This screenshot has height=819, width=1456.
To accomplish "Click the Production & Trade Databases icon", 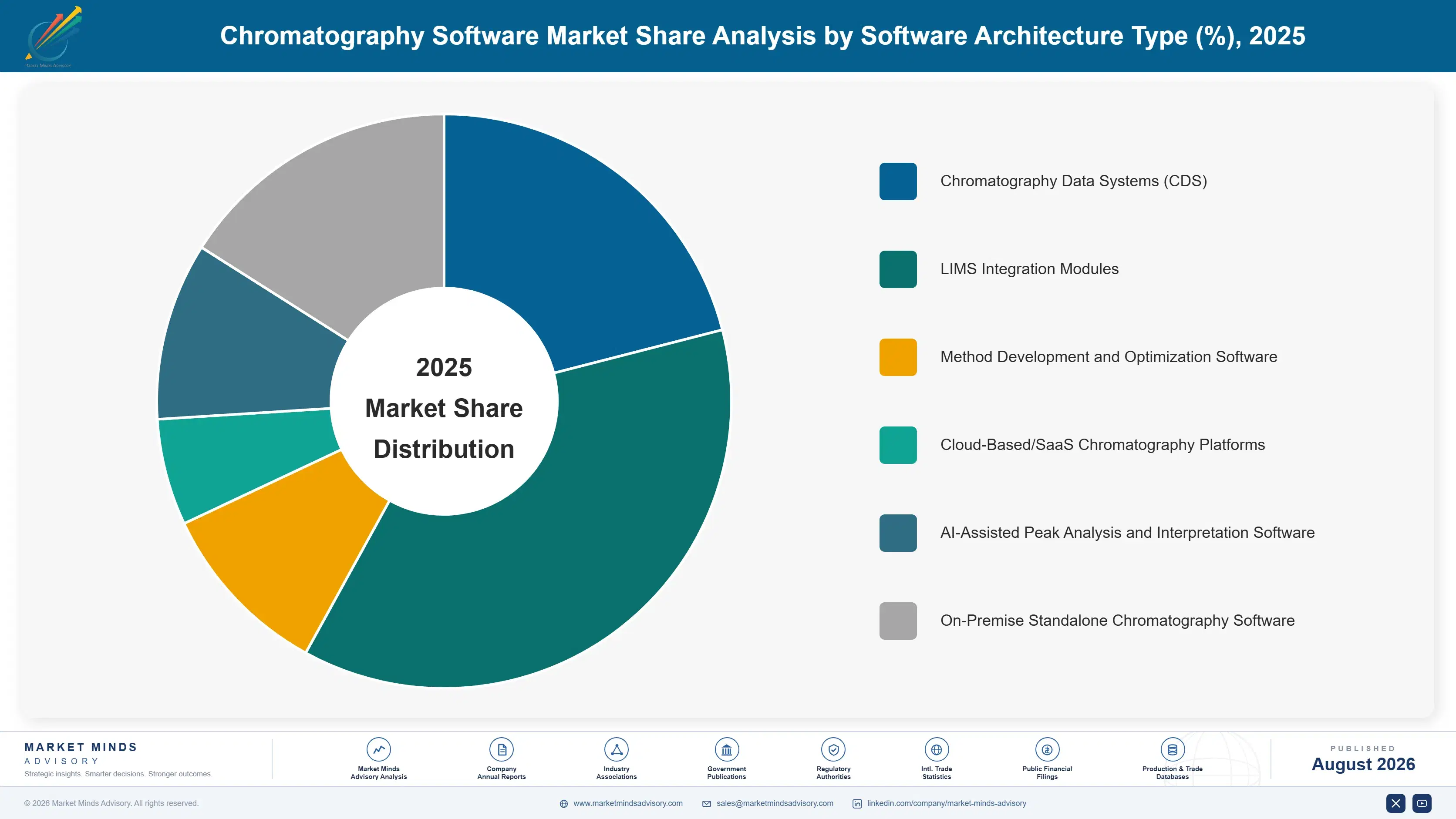I will click(x=1172, y=749).
